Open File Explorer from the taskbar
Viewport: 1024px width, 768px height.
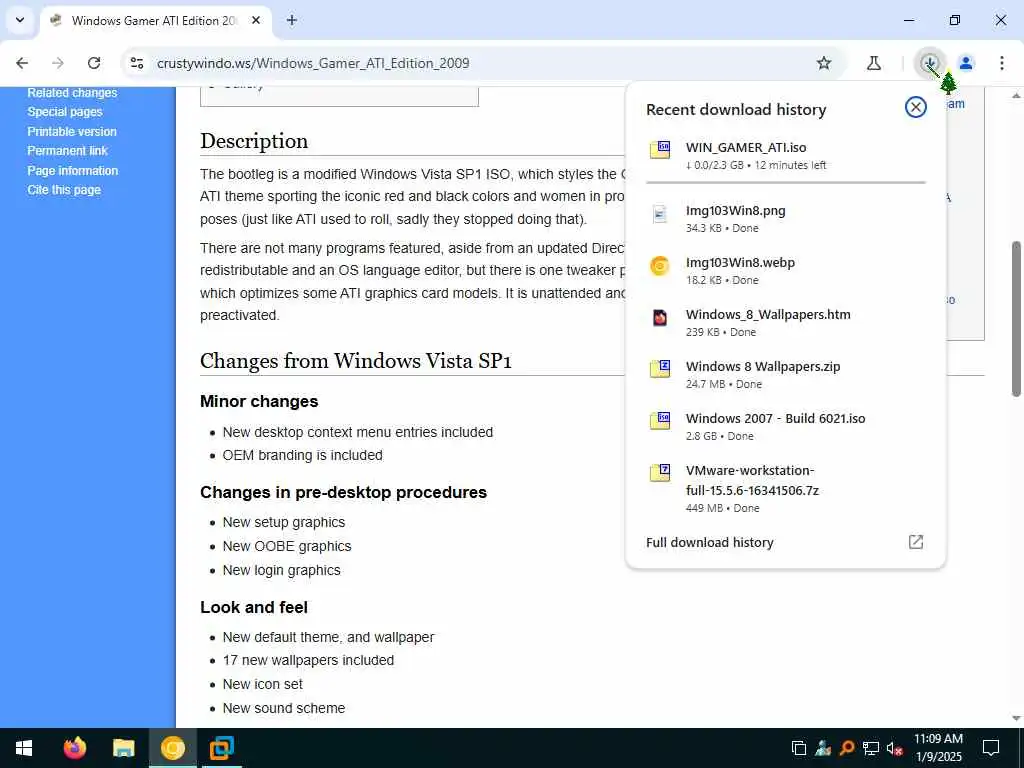(123, 748)
